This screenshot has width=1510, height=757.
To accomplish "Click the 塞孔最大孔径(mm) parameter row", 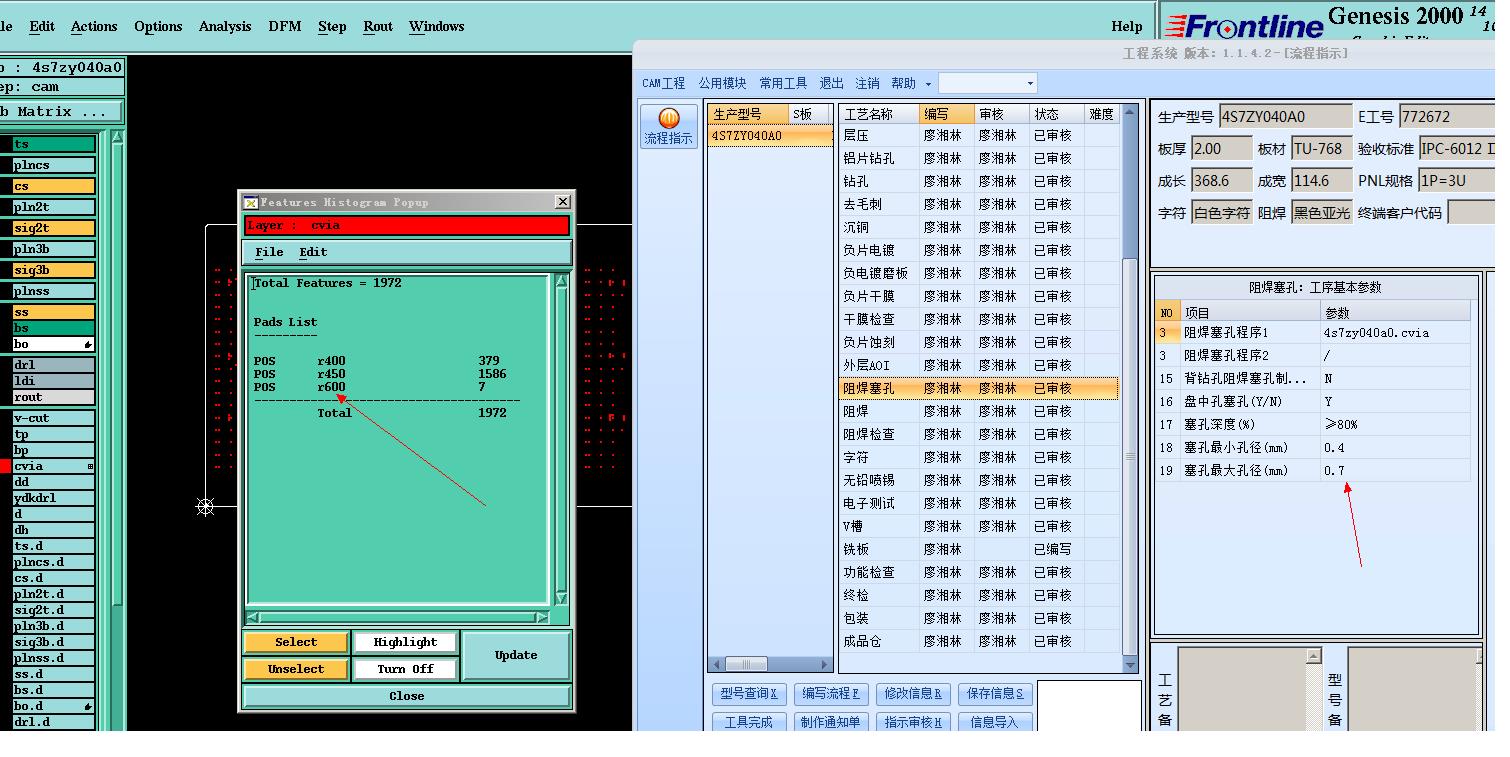I will [x=1313, y=470].
